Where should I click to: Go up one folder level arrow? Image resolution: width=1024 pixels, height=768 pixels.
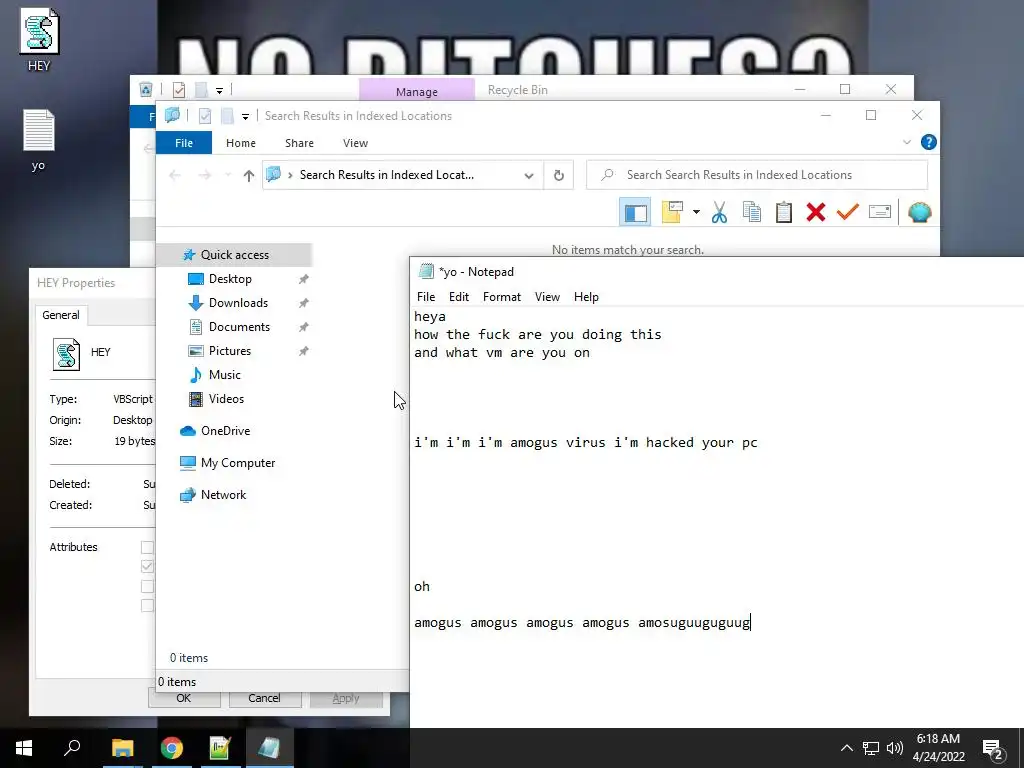[x=248, y=175]
